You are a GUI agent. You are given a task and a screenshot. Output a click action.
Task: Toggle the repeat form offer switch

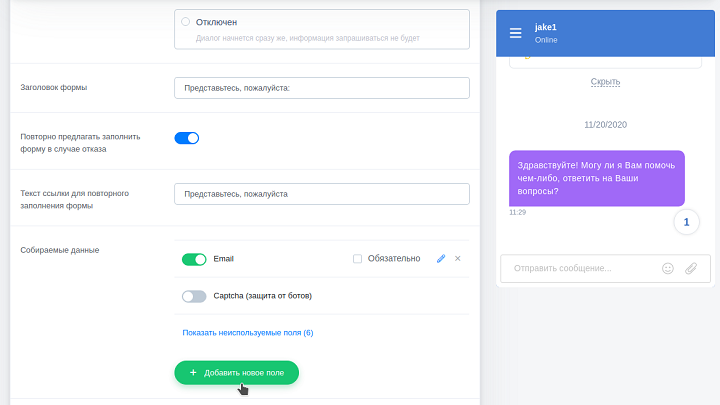(187, 138)
